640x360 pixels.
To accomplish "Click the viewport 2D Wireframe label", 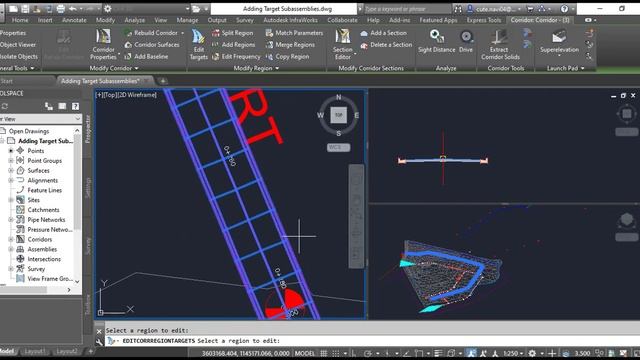I will 138,95.
